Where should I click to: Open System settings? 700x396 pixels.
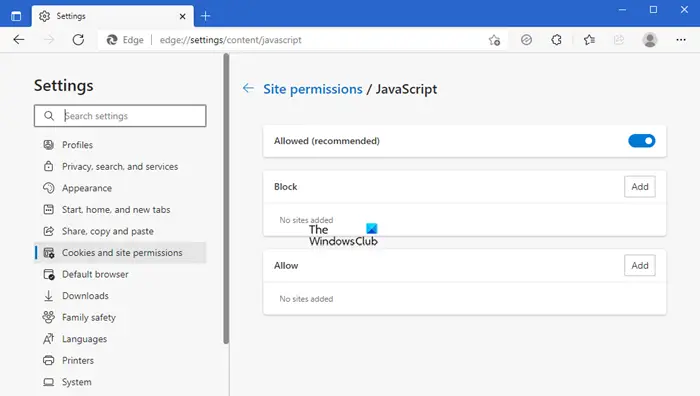[x=76, y=382]
